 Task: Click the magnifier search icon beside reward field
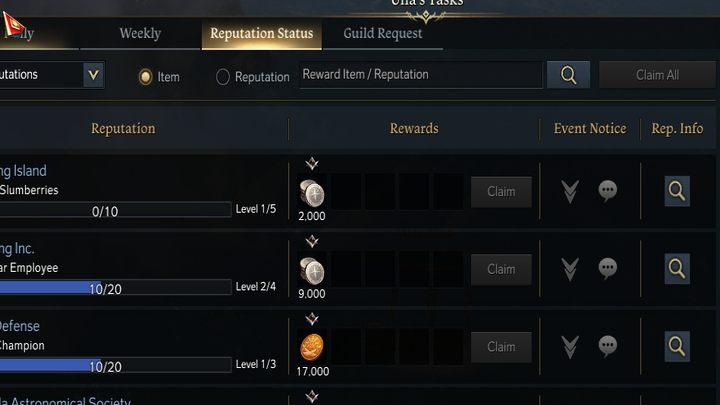click(x=568, y=75)
